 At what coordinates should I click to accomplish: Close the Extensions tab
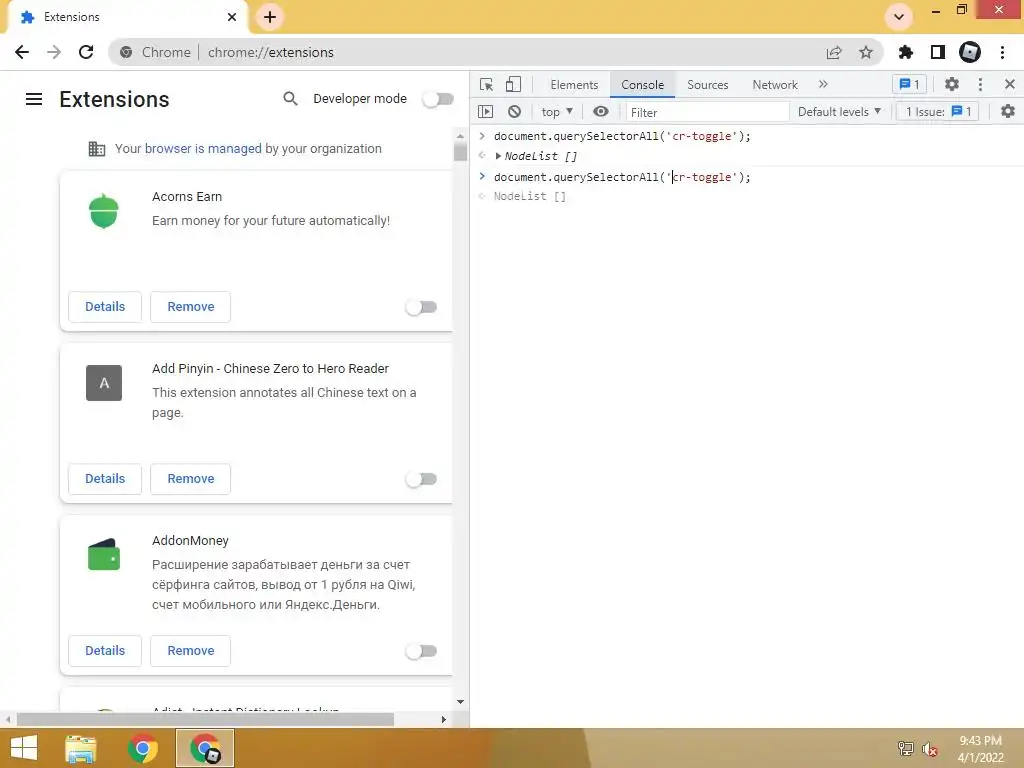[232, 17]
